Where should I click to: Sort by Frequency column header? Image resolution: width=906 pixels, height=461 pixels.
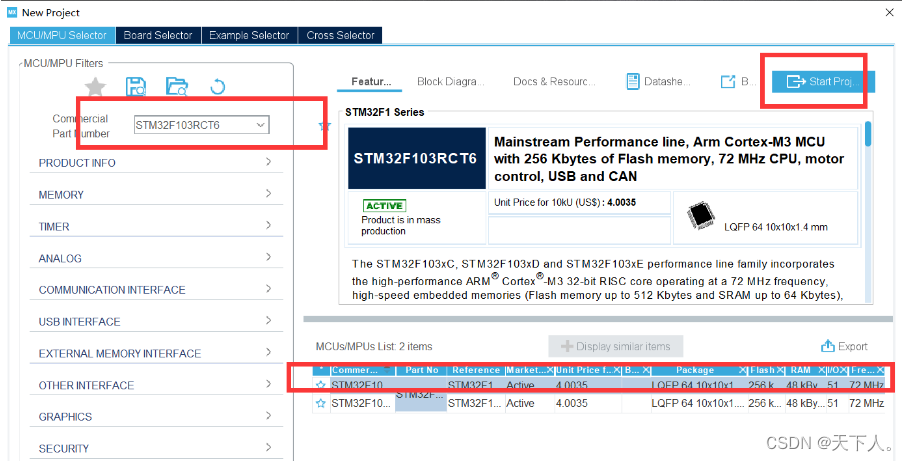click(x=867, y=370)
